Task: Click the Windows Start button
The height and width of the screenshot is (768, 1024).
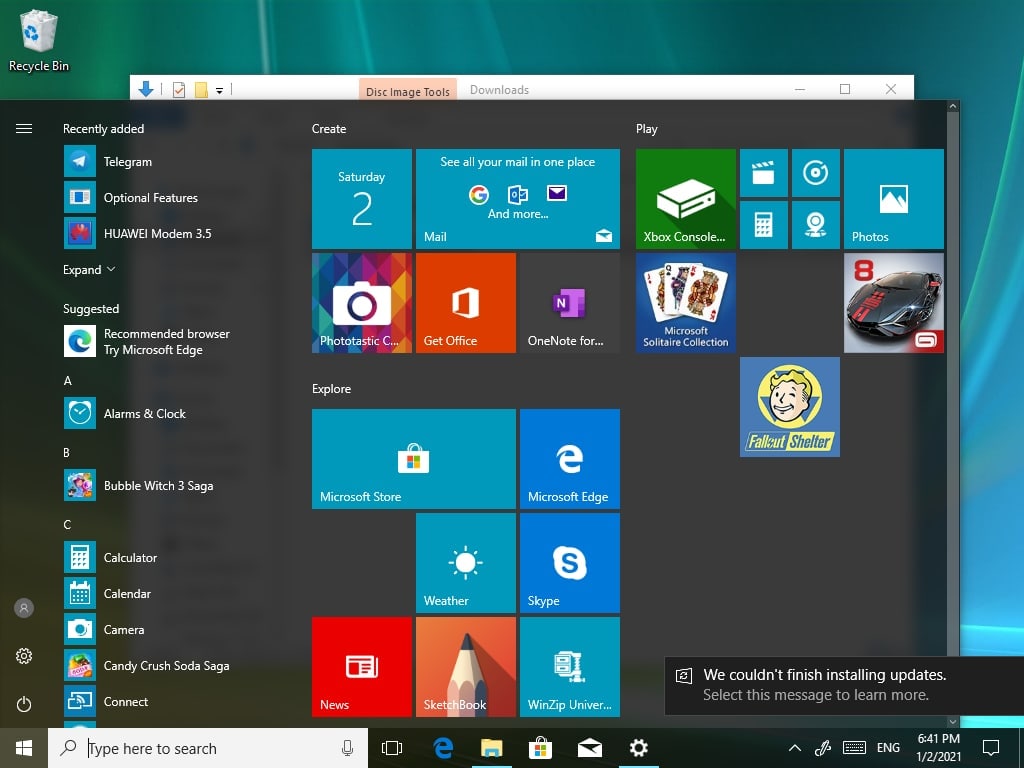Action: [24, 748]
